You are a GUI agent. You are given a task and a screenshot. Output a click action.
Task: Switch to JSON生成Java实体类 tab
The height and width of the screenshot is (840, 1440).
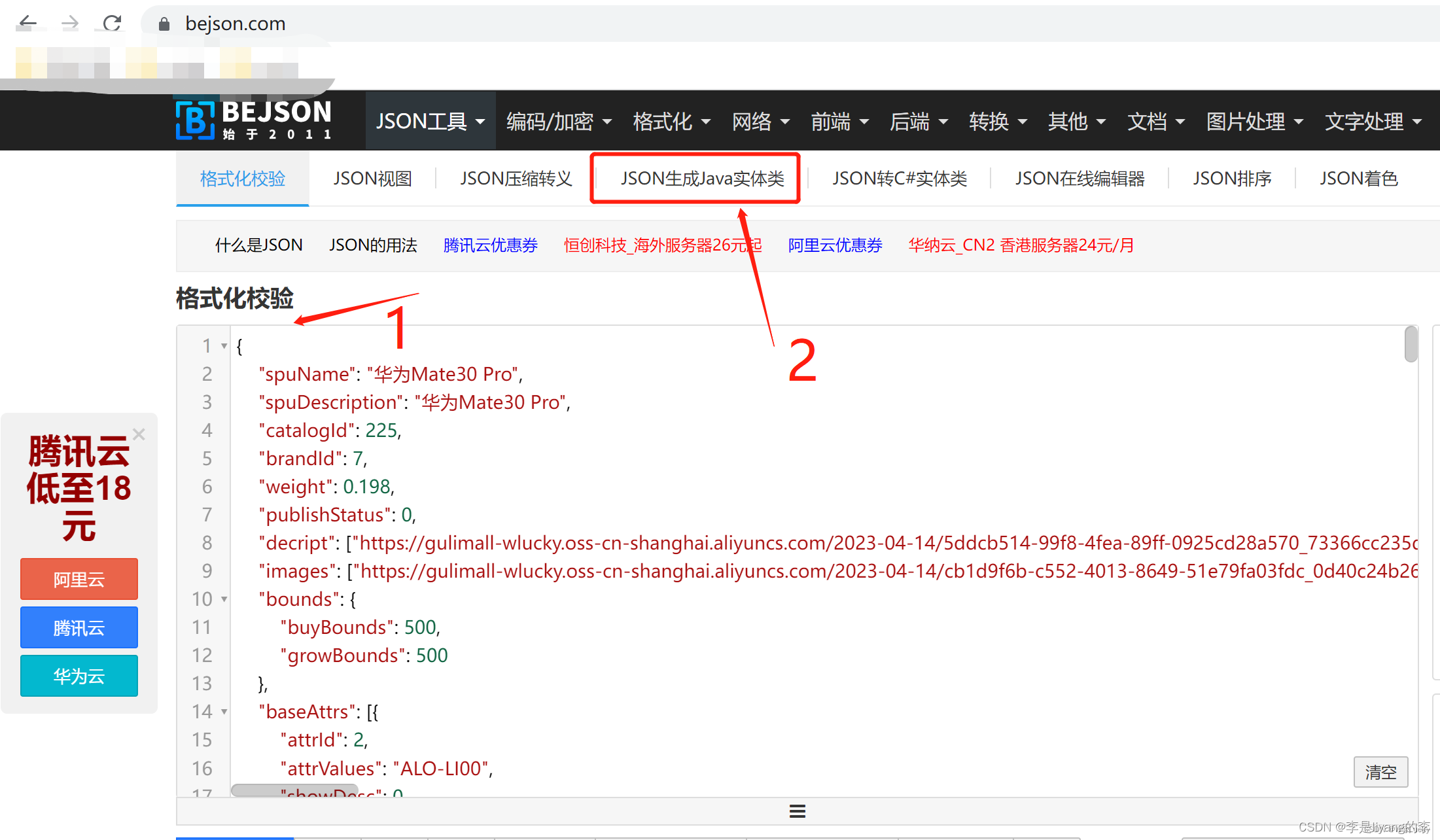(701, 179)
